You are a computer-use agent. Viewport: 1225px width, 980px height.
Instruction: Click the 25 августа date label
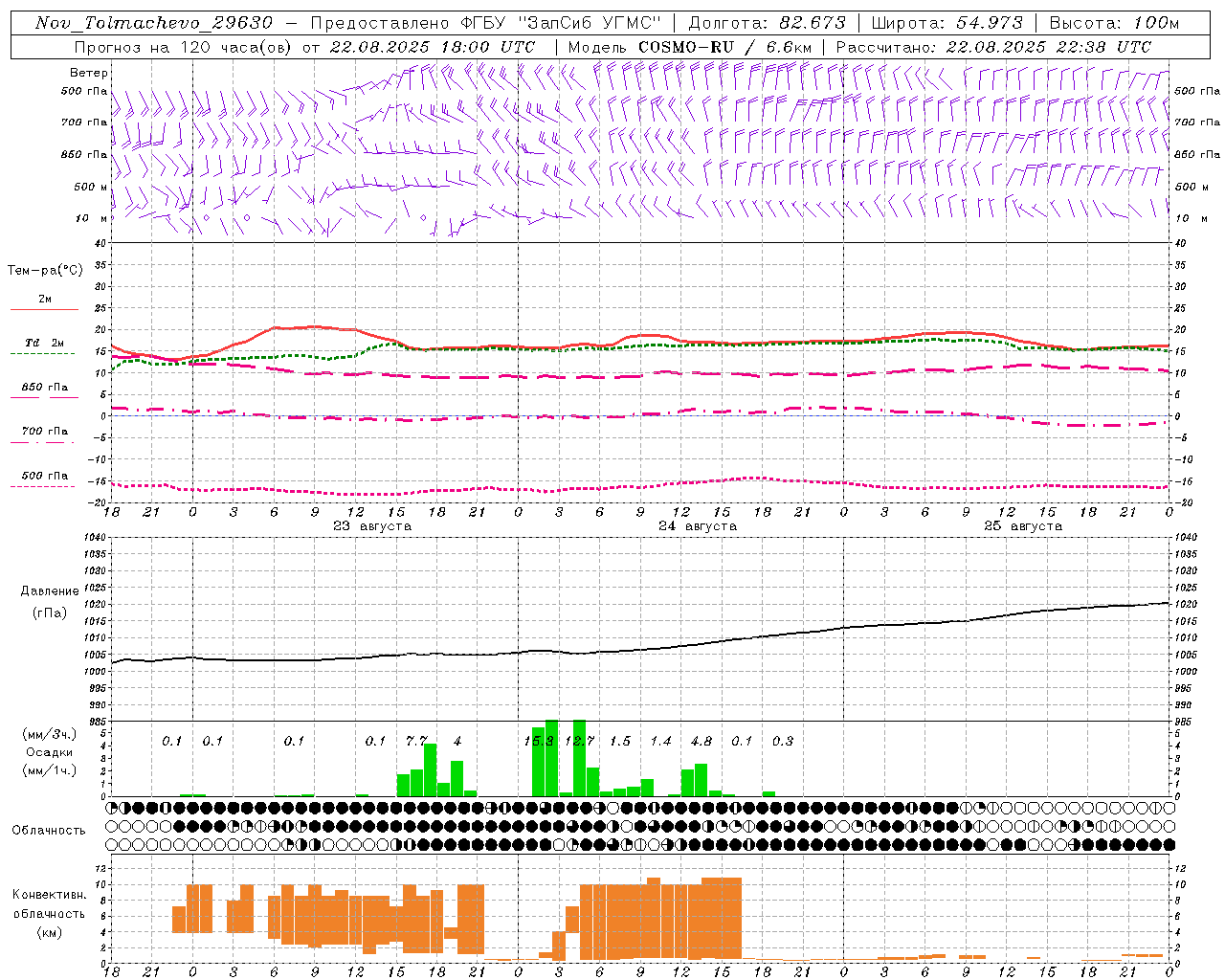click(1023, 526)
